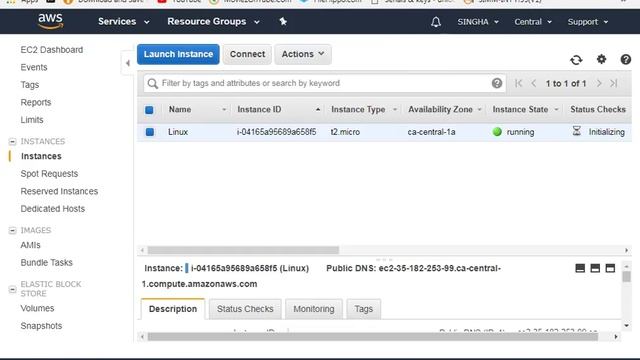Open the filter help icon inside the search box
Viewport: 640px width, 360px height.
coord(497,83)
